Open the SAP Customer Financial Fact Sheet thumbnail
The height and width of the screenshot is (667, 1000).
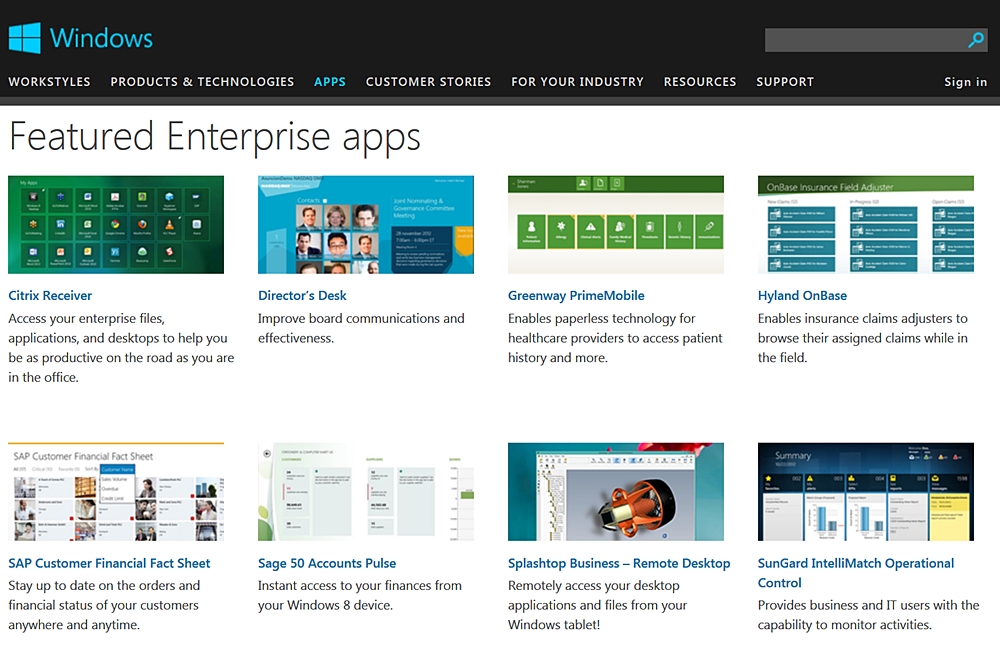[116, 492]
